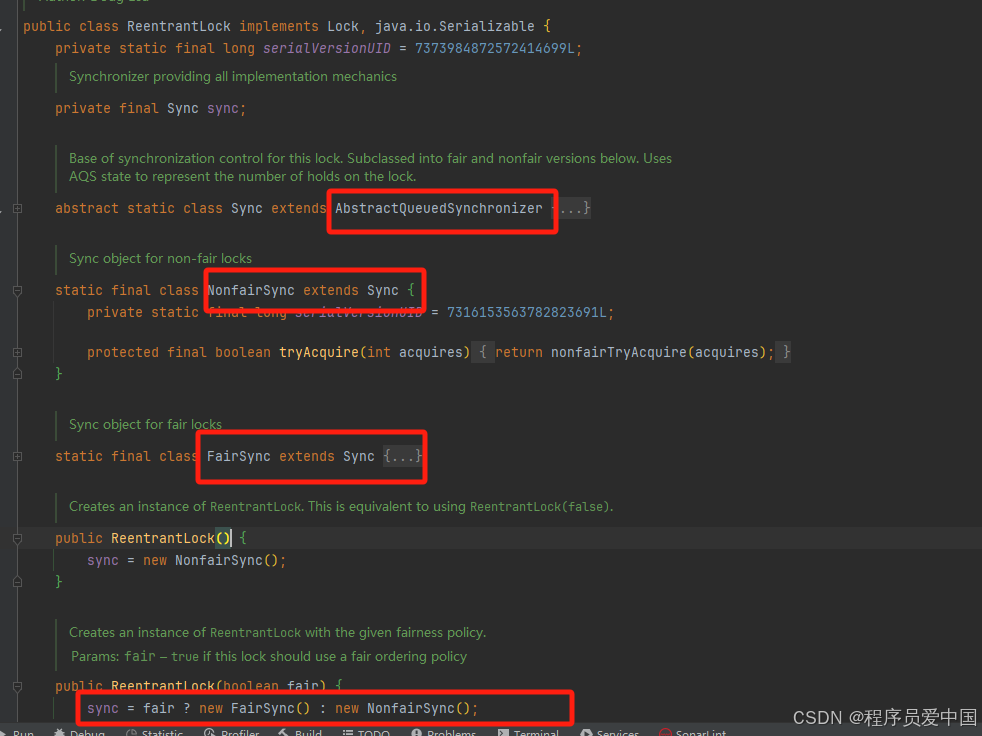Click NonfairSync in the class declaration line
The height and width of the screenshot is (736, 982).
[x=251, y=290]
